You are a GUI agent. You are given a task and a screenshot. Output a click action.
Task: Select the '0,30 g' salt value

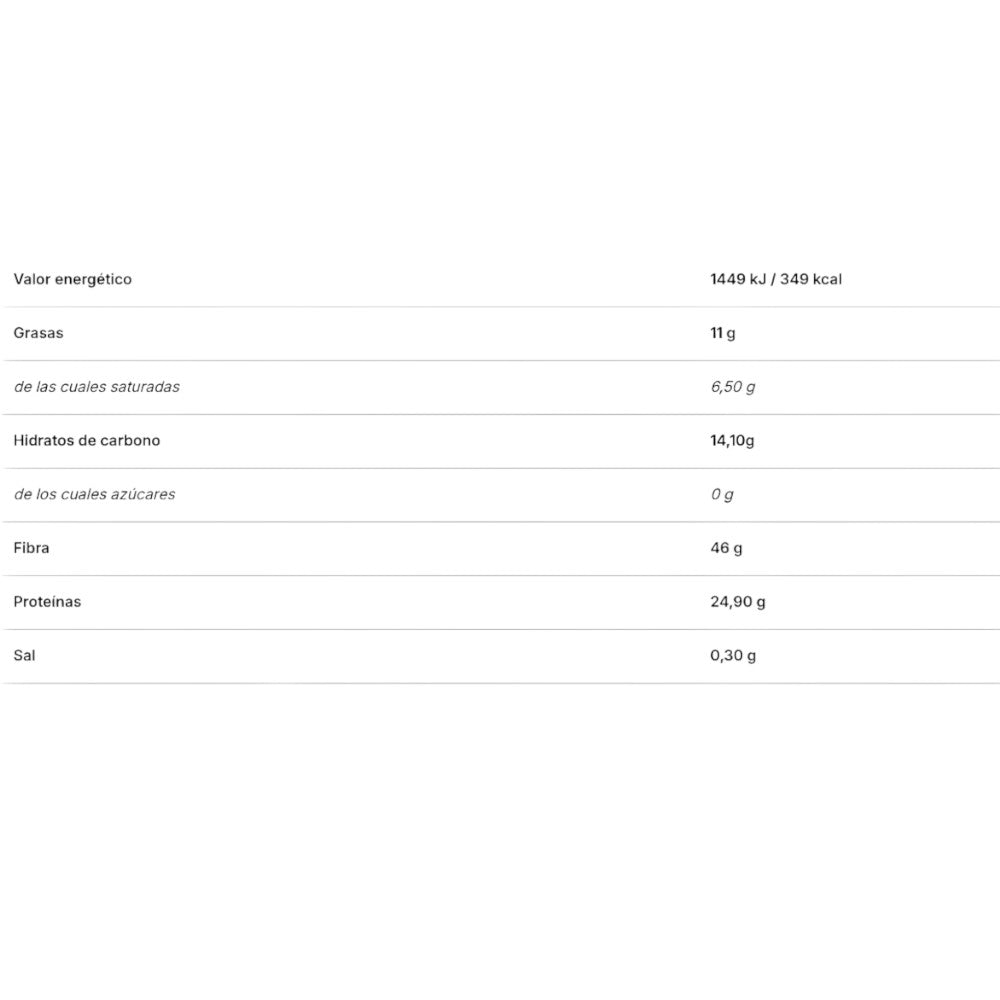[733, 656]
